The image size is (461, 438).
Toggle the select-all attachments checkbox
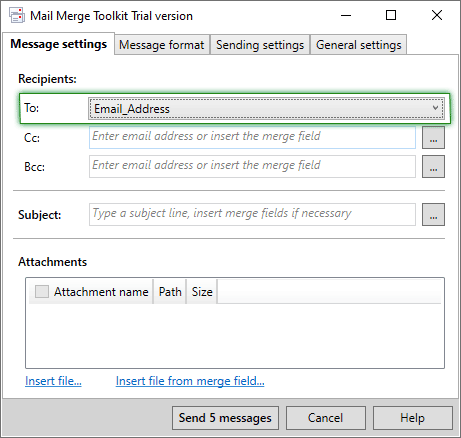[x=42, y=291]
